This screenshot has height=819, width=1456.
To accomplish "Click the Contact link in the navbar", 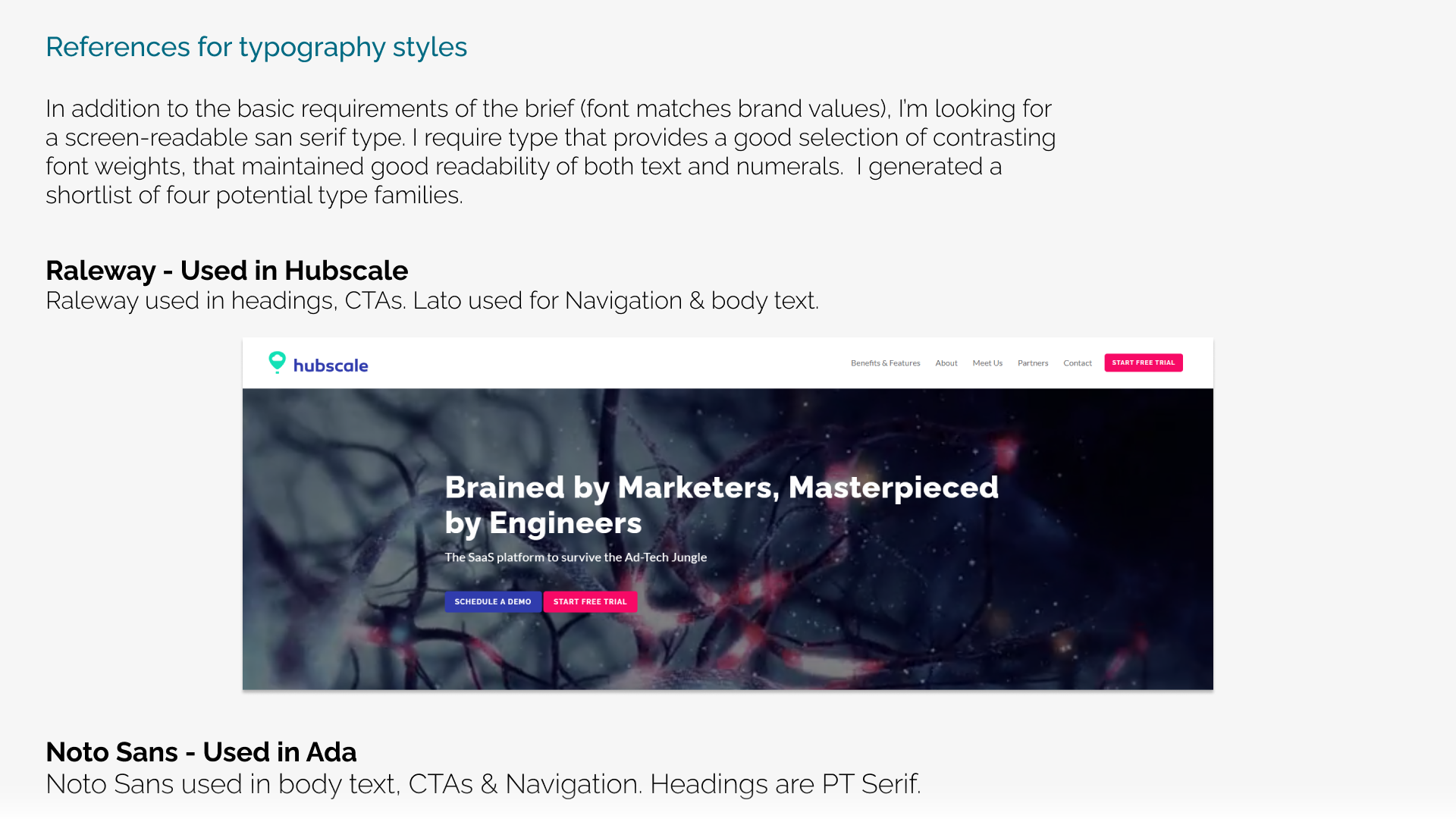I will [1078, 363].
